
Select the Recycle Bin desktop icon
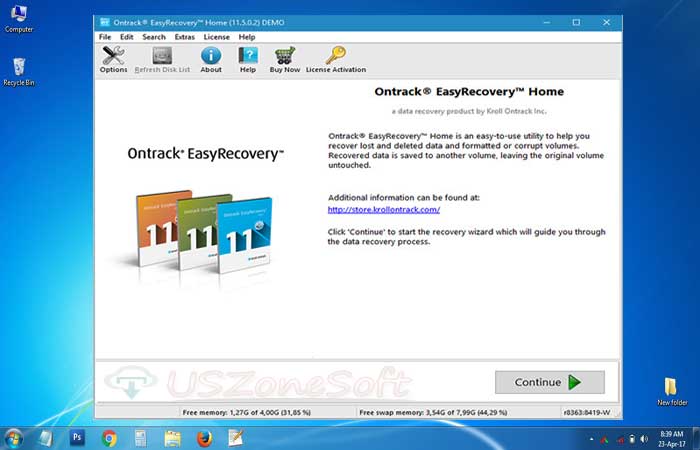point(19,71)
